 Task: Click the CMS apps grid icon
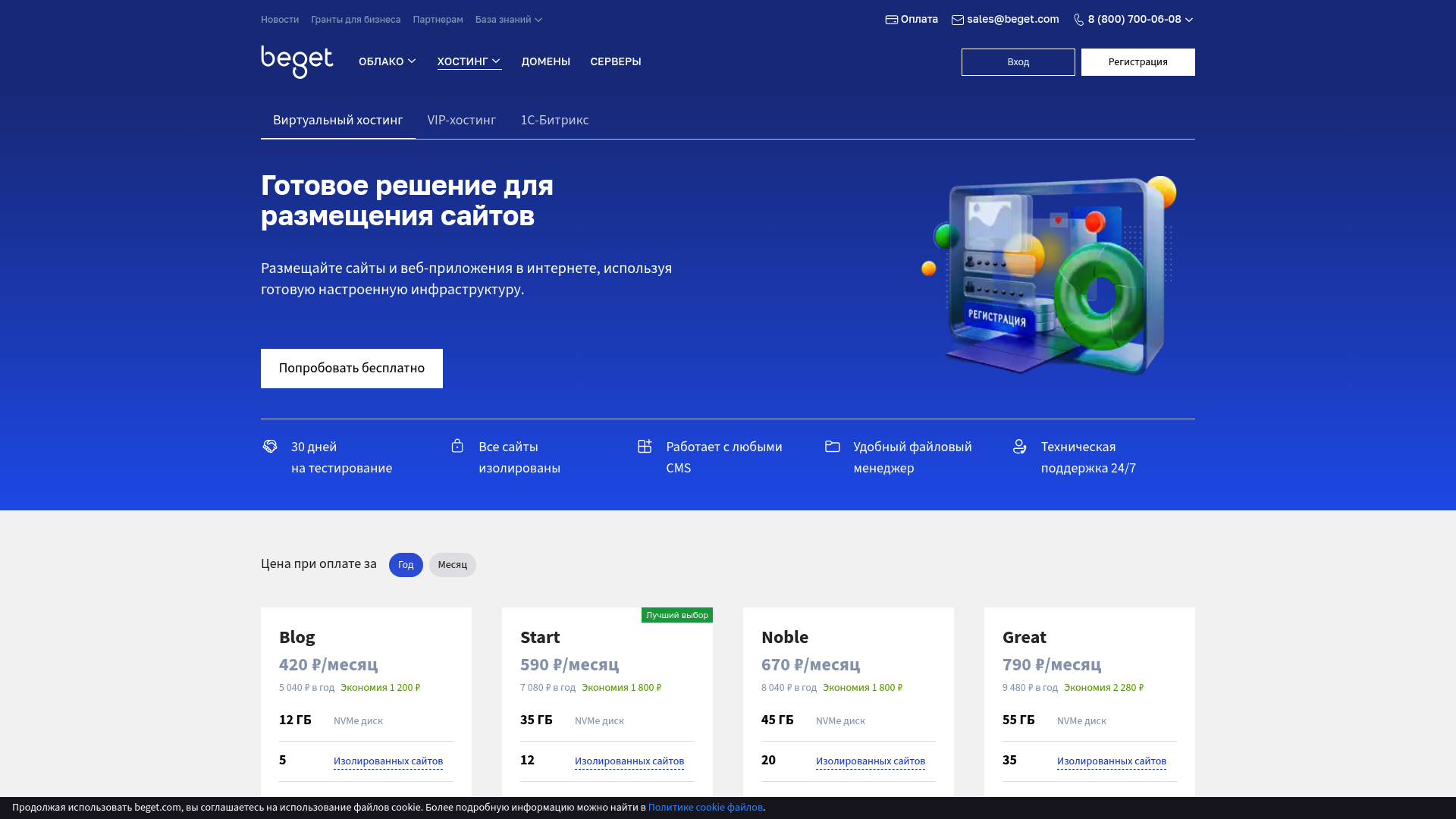pyautogui.click(x=645, y=446)
